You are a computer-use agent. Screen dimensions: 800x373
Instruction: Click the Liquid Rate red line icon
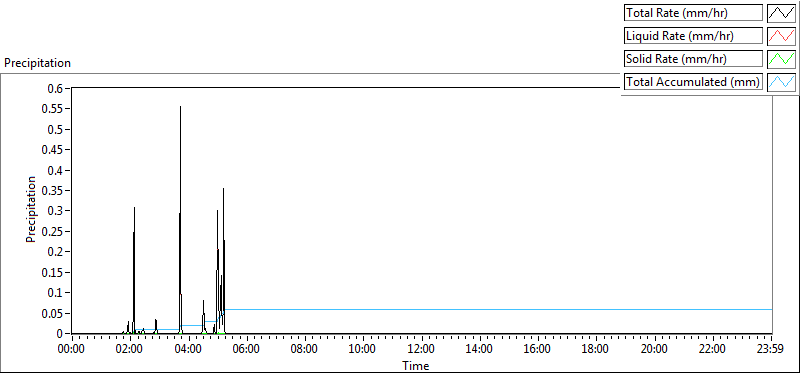(782, 36)
